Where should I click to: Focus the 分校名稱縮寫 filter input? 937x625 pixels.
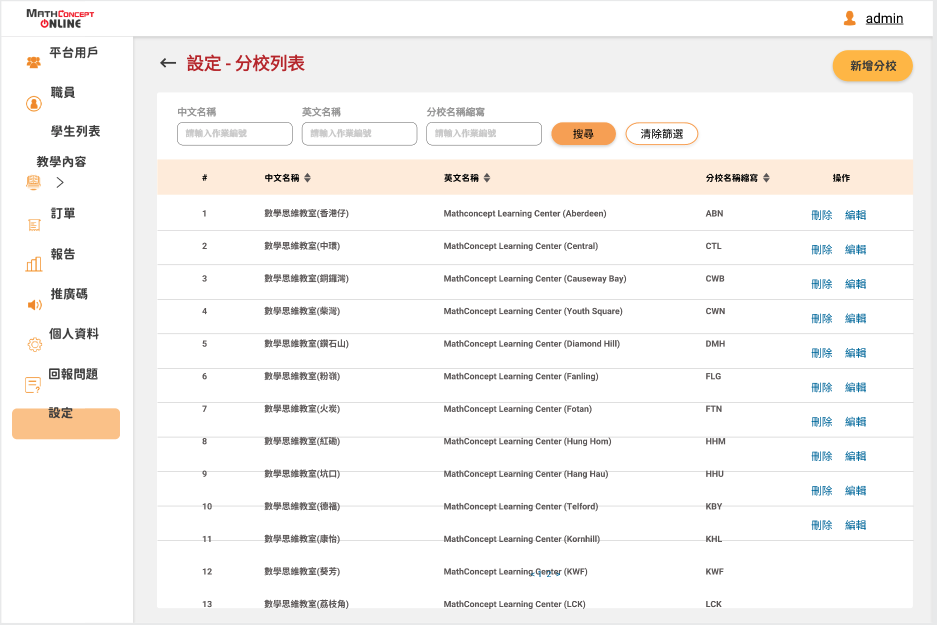pos(484,134)
